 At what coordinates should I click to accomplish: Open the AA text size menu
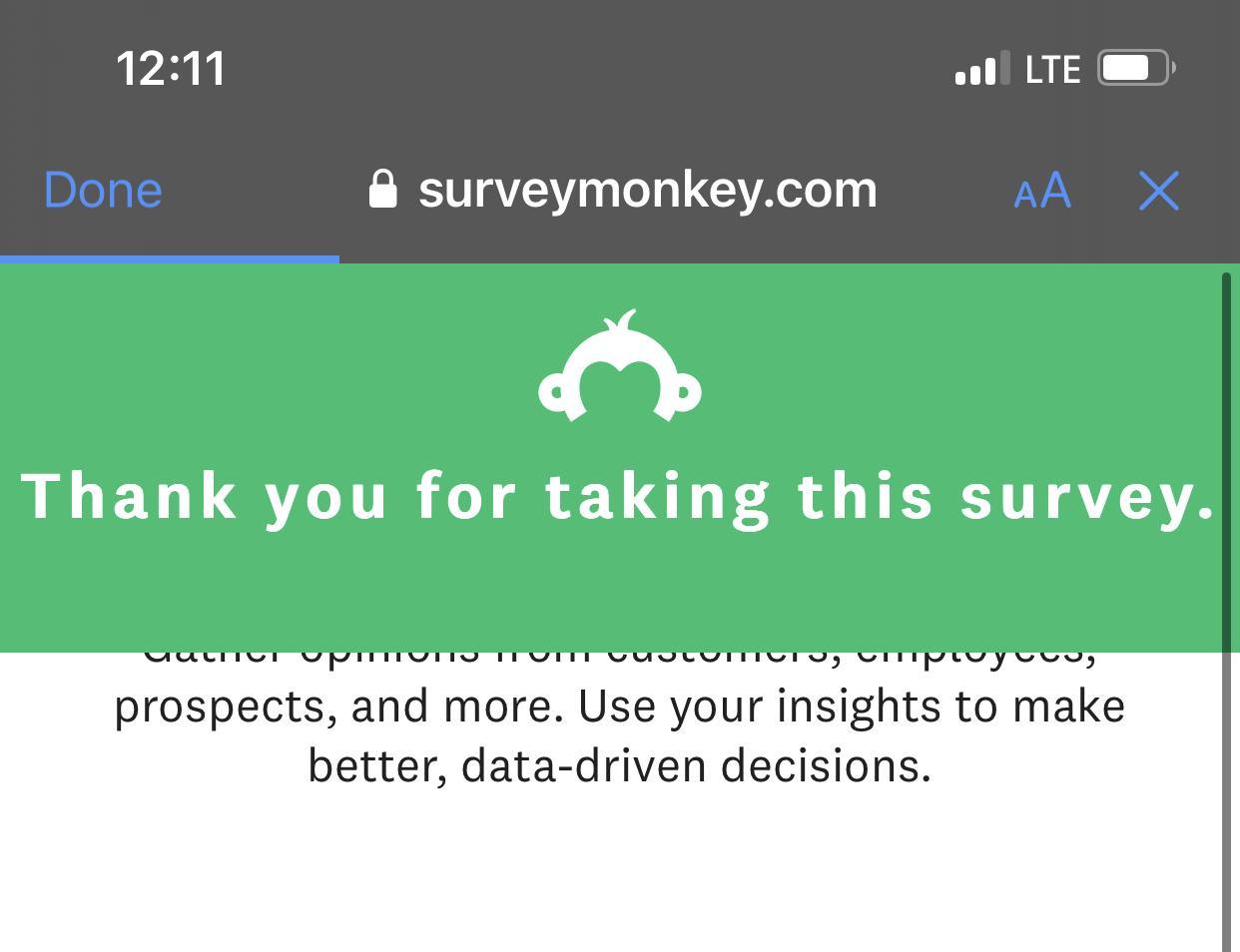[1041, 190]
